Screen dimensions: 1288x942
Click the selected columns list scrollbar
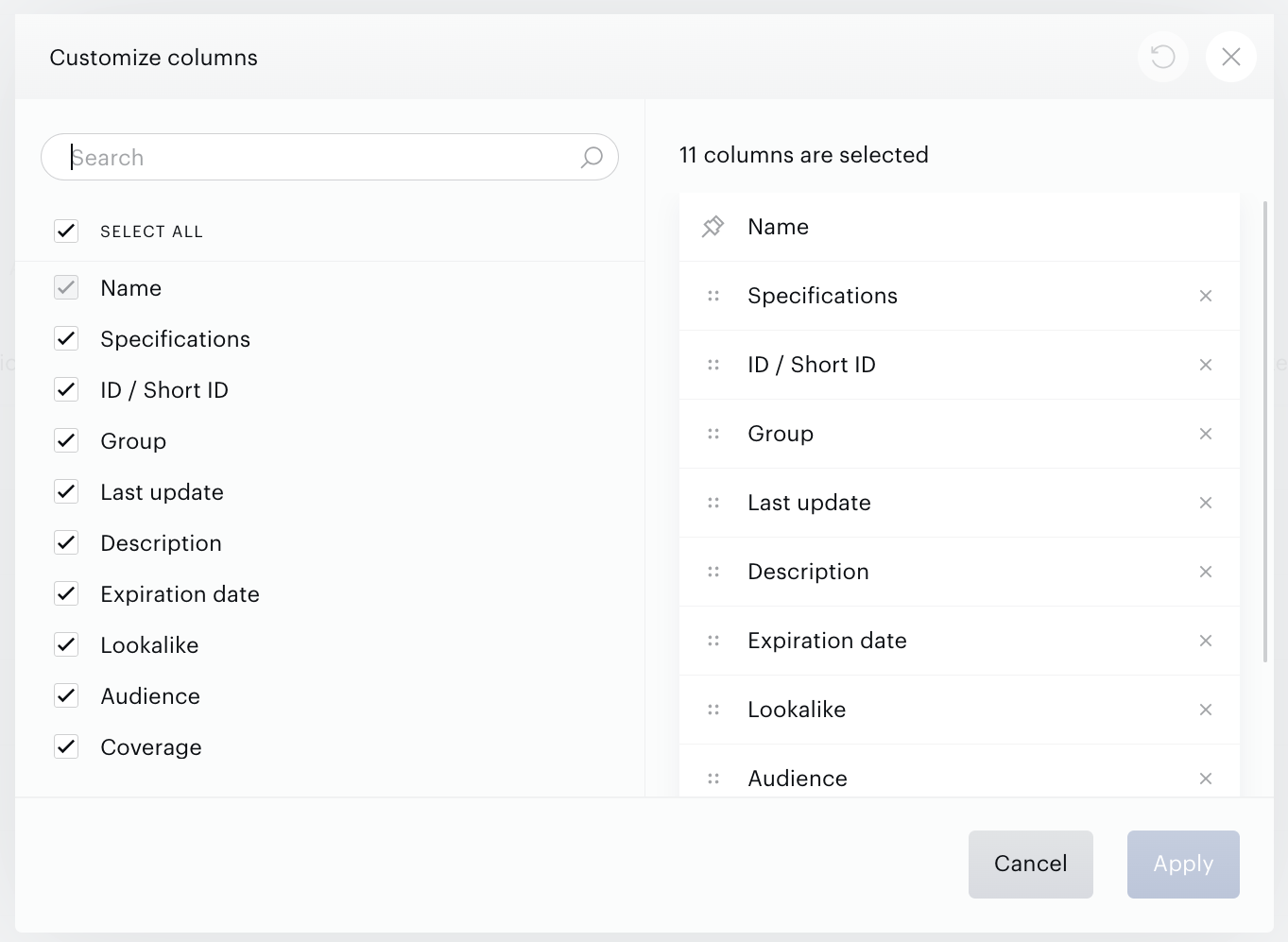click(1265, 431)
